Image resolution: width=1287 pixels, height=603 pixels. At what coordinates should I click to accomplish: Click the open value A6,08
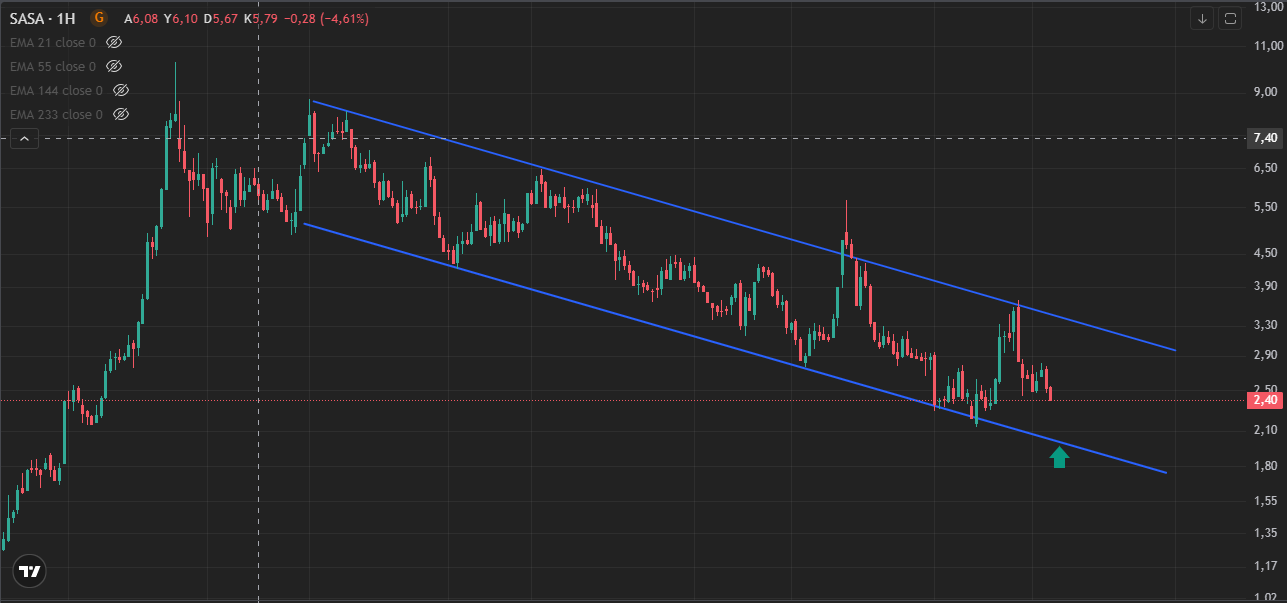tap(142, 18)
